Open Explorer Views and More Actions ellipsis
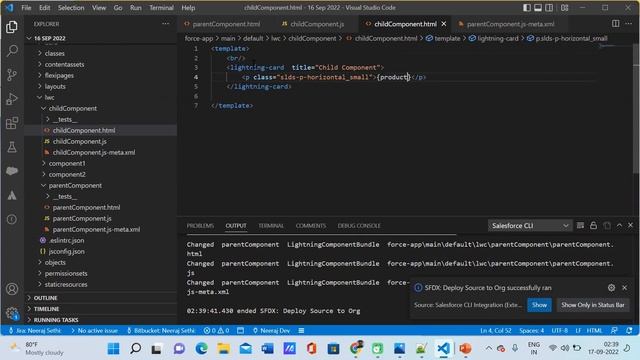The height and width of the screenshot is (360, 640). [165, 24]
